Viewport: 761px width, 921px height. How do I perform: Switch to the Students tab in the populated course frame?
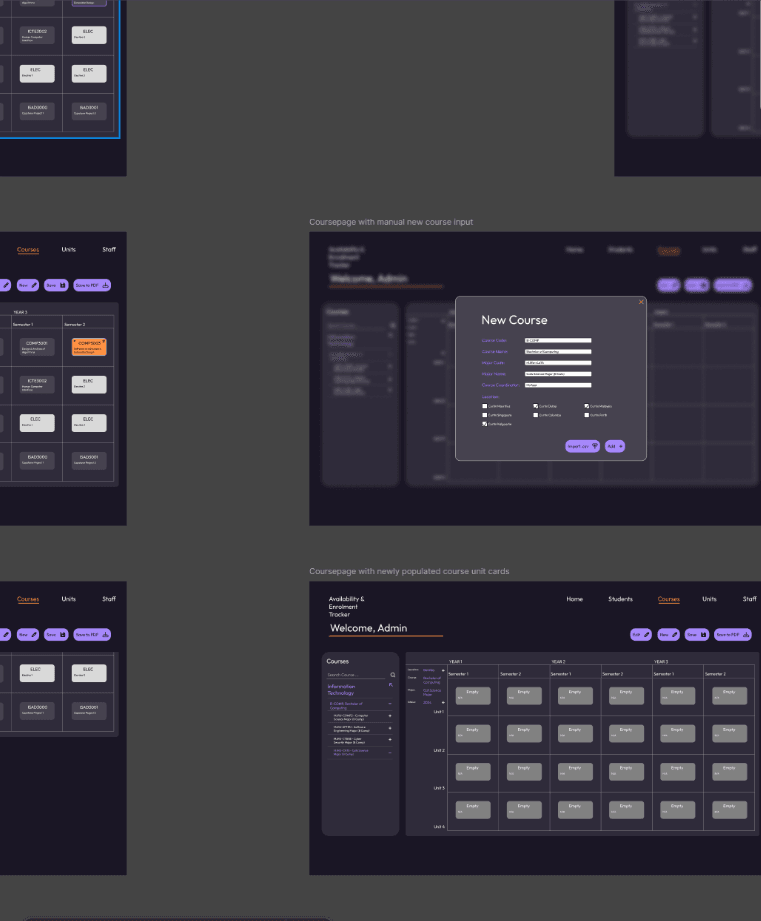click(620, 599)
